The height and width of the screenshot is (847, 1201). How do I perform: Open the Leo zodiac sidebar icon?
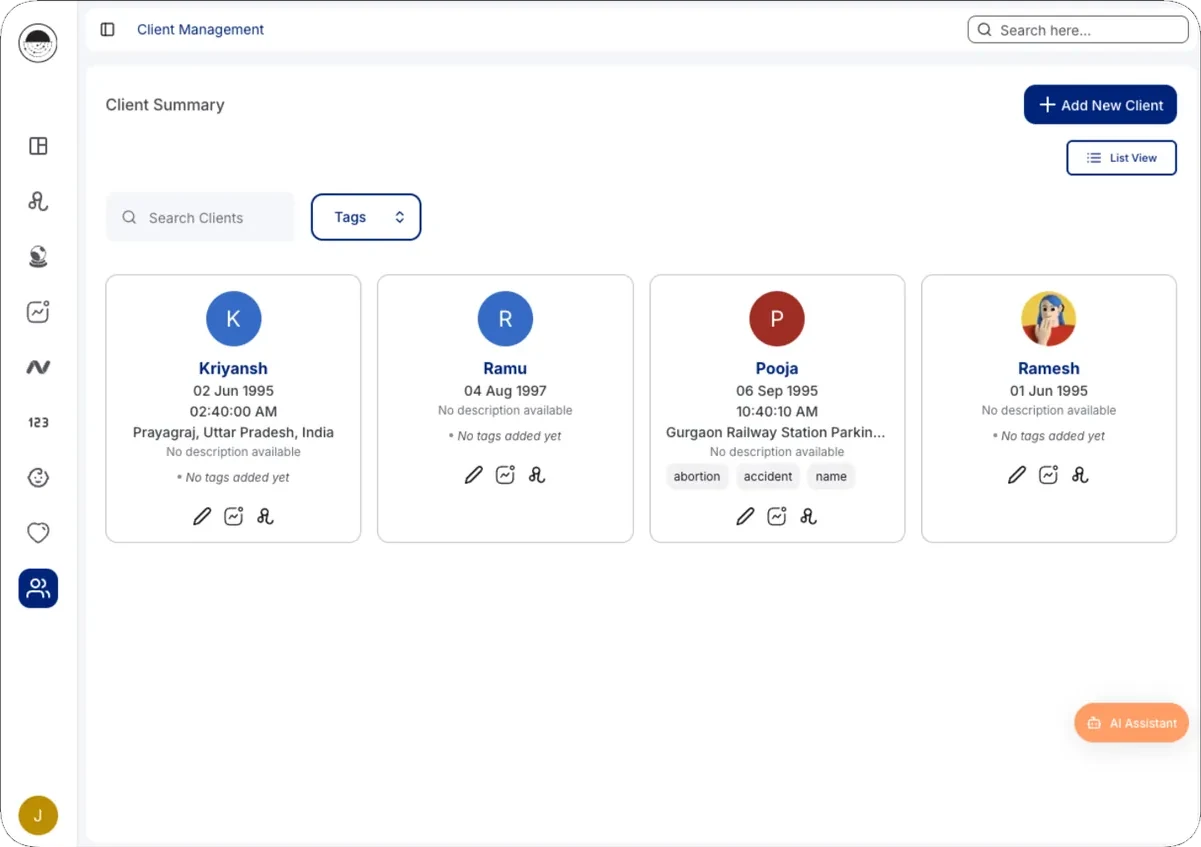pyautogui.click(x=38, y=201)
